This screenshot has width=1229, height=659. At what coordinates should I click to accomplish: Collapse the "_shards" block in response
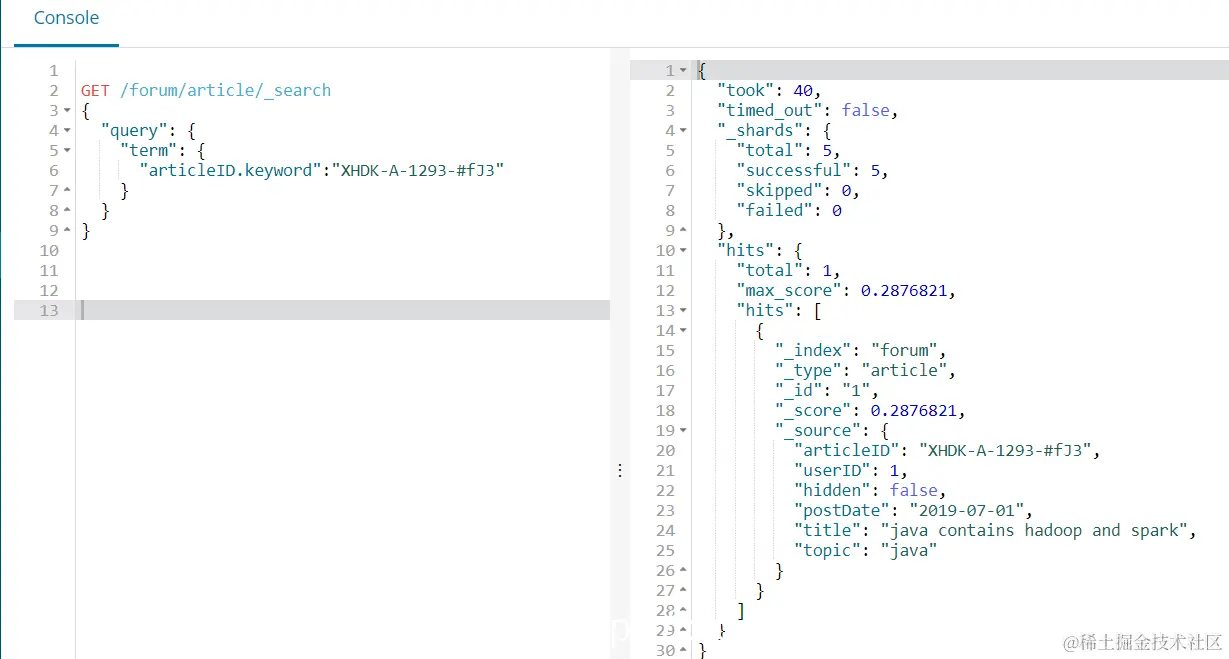[683, 130]
